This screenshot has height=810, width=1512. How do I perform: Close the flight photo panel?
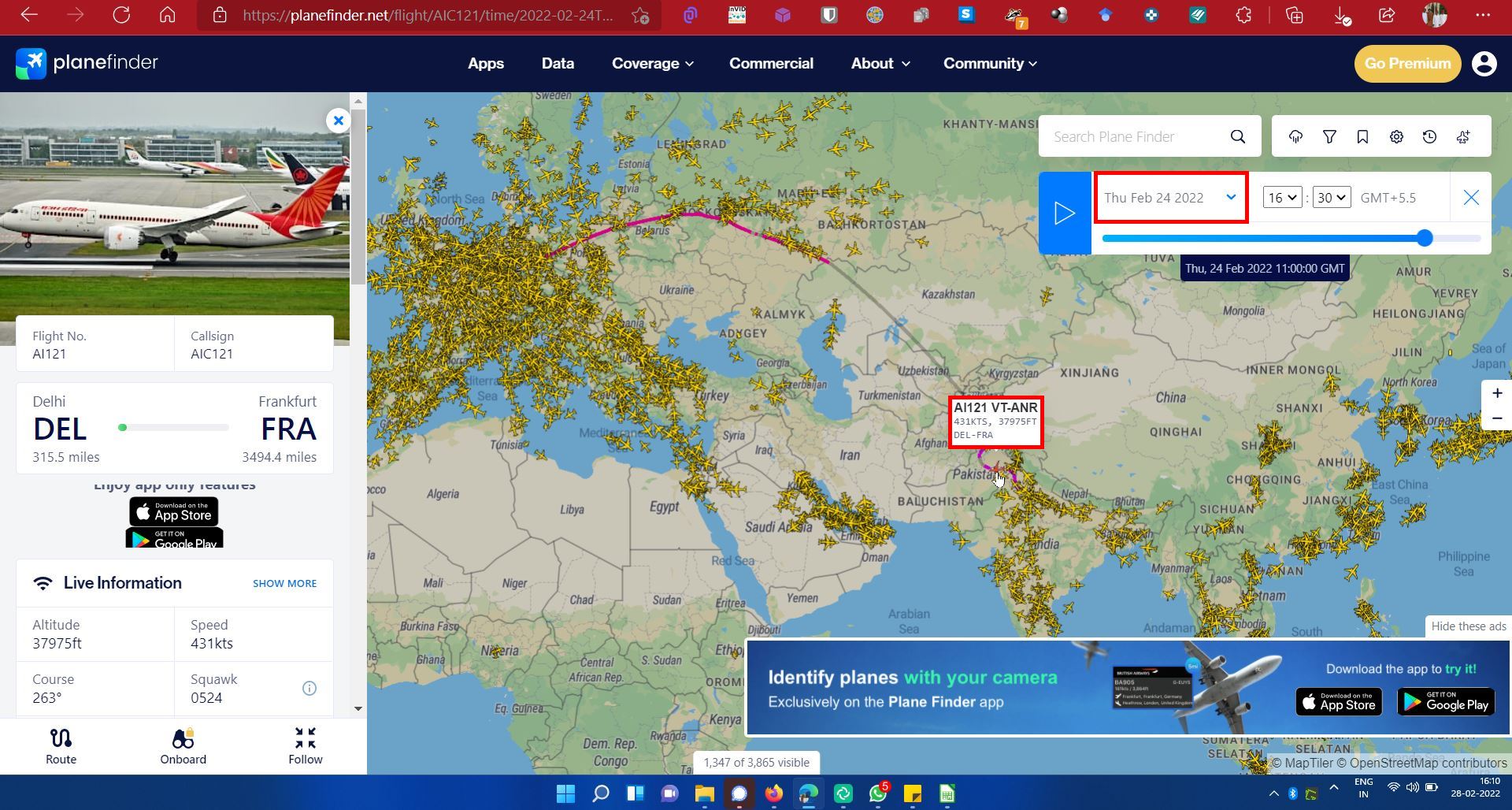[x=339, y=121]
